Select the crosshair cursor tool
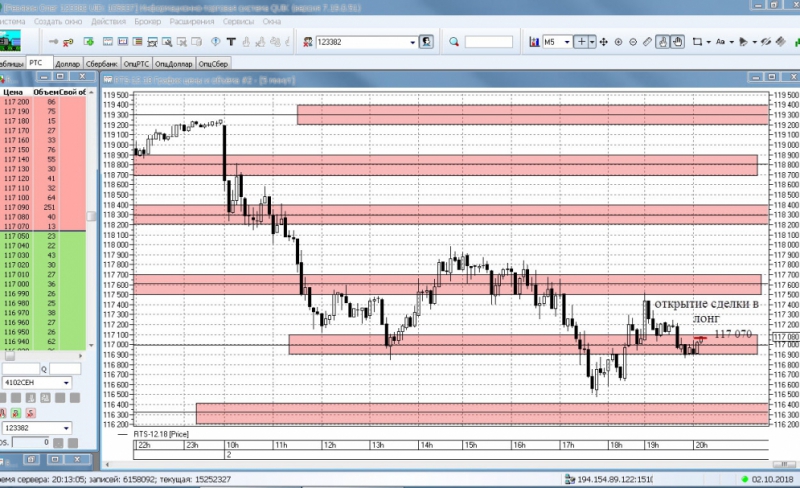Viewport: 800px width, 488px height. (x=581, y=42)
